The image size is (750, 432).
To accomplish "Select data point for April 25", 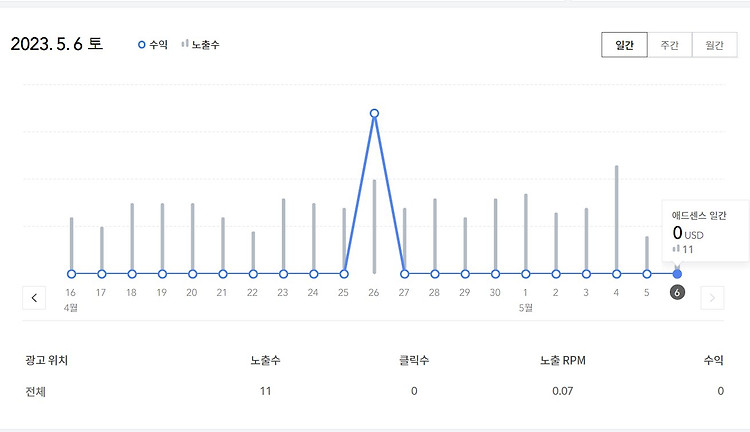I will pos(344,274).
